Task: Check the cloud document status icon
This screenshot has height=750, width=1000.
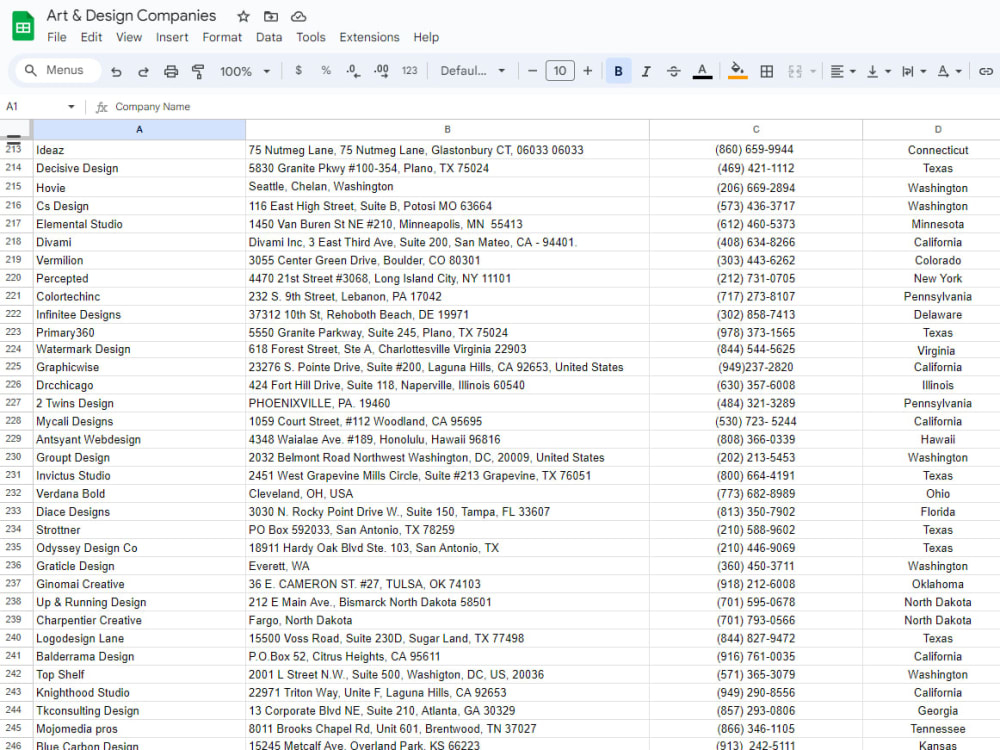Action: pyautogui.click(x=298, y=17)
